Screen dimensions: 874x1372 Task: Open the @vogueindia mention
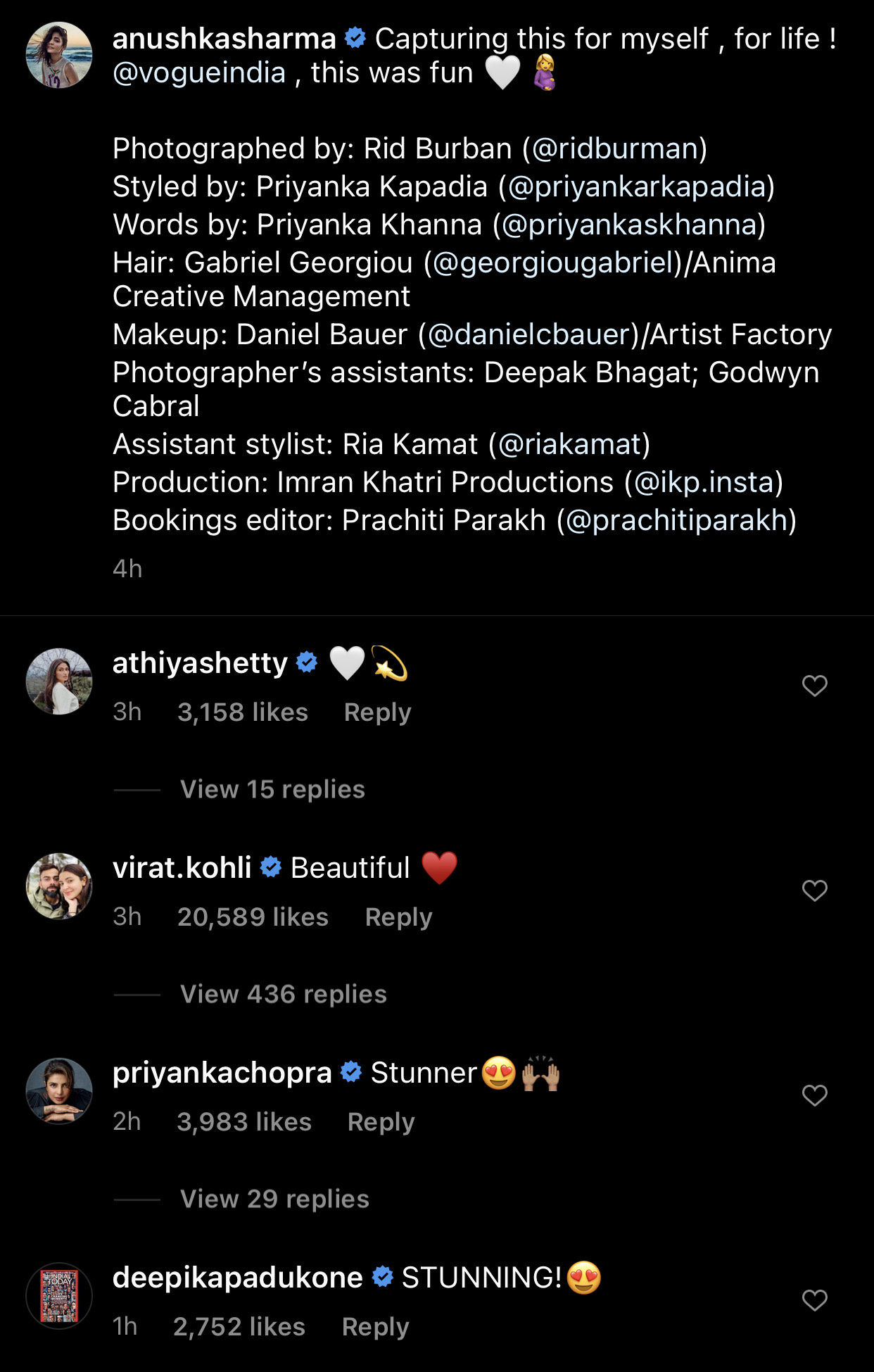click(x=199, y=73)
